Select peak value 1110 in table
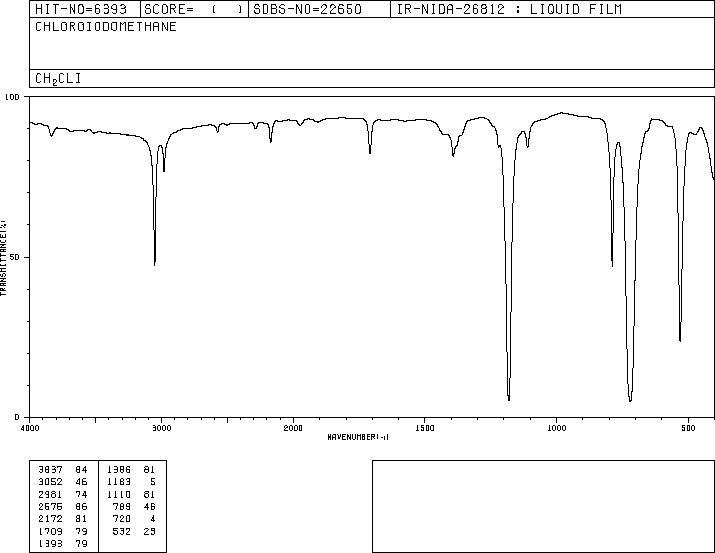715x553 pixels. point(119,494)
